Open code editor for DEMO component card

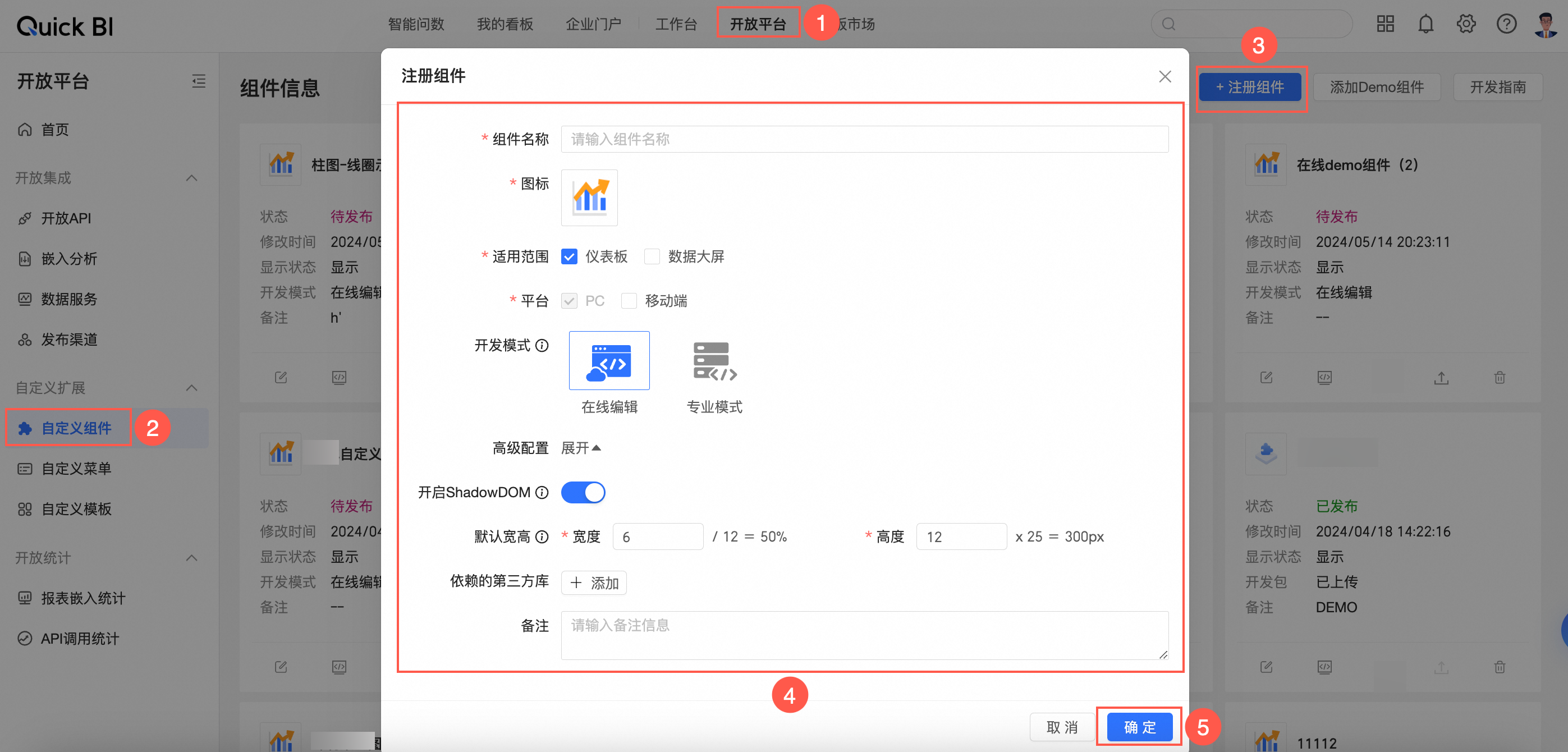[1324, 667]
